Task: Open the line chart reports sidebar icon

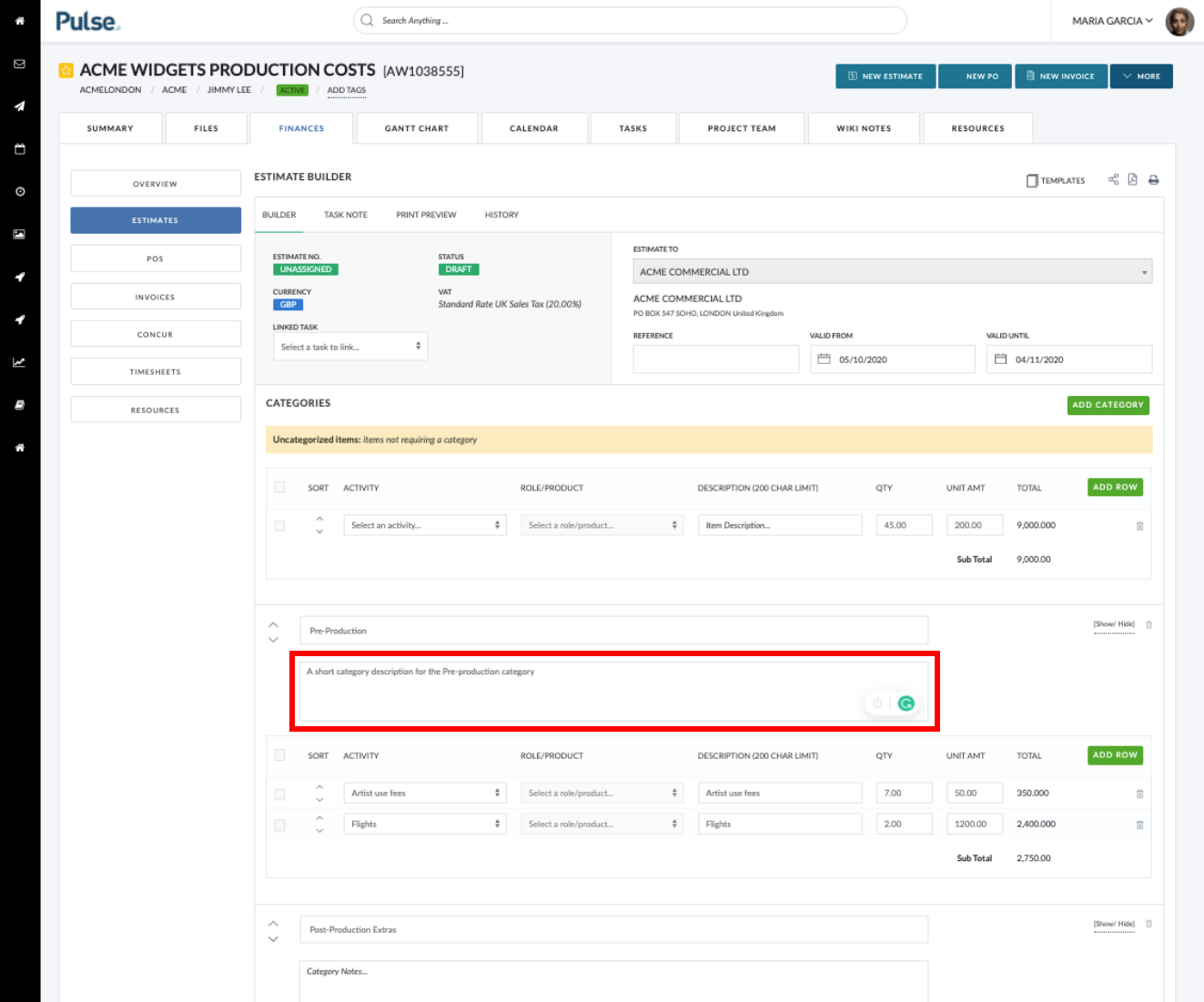Action: coord(19,362)
